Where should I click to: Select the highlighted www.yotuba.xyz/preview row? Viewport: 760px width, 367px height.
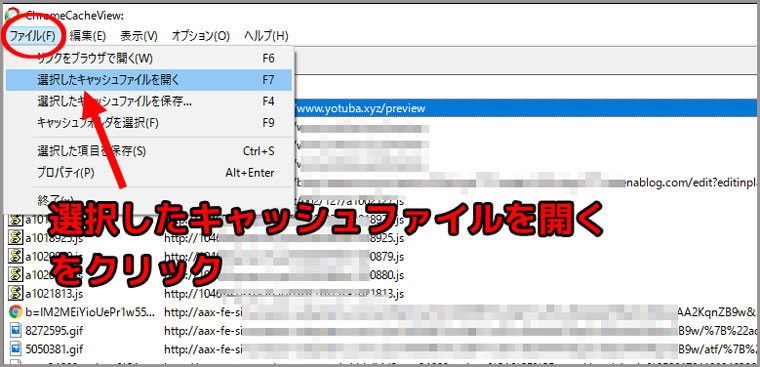pyautogui.click(x=526, y=109)
